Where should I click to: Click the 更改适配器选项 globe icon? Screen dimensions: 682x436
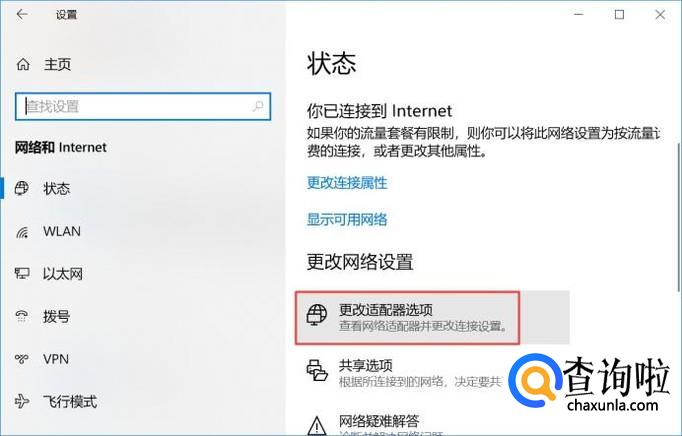pyautogui.click(x=317, y=314)
